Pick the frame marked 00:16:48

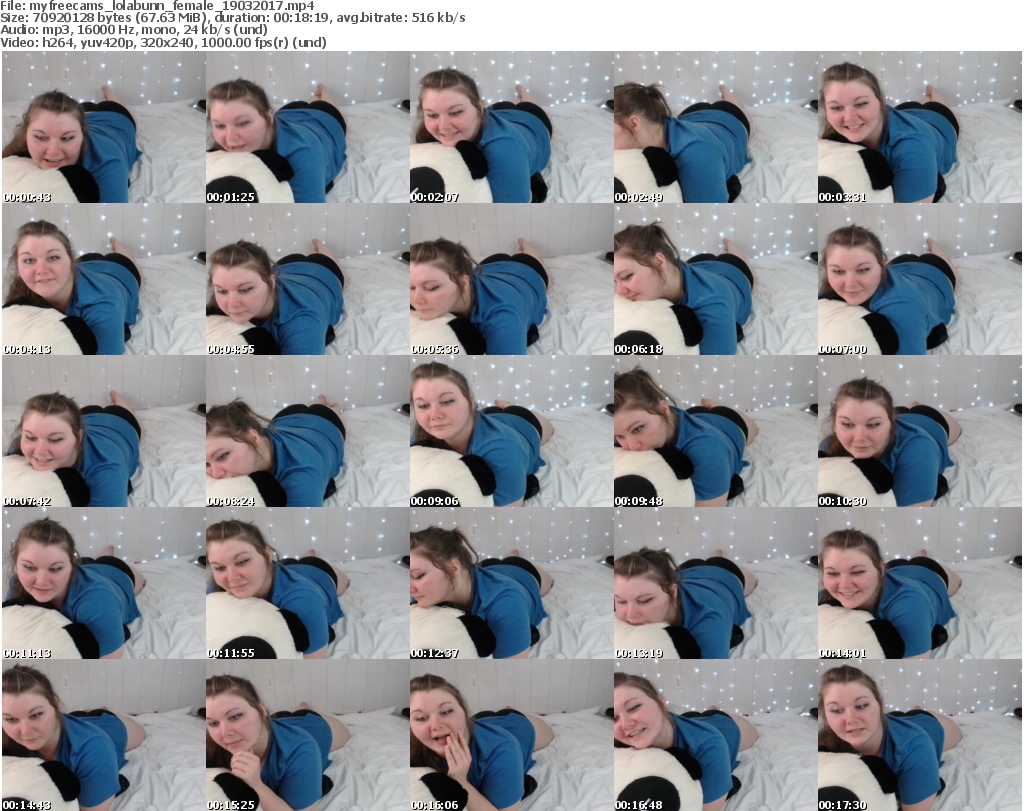[715, 735]
